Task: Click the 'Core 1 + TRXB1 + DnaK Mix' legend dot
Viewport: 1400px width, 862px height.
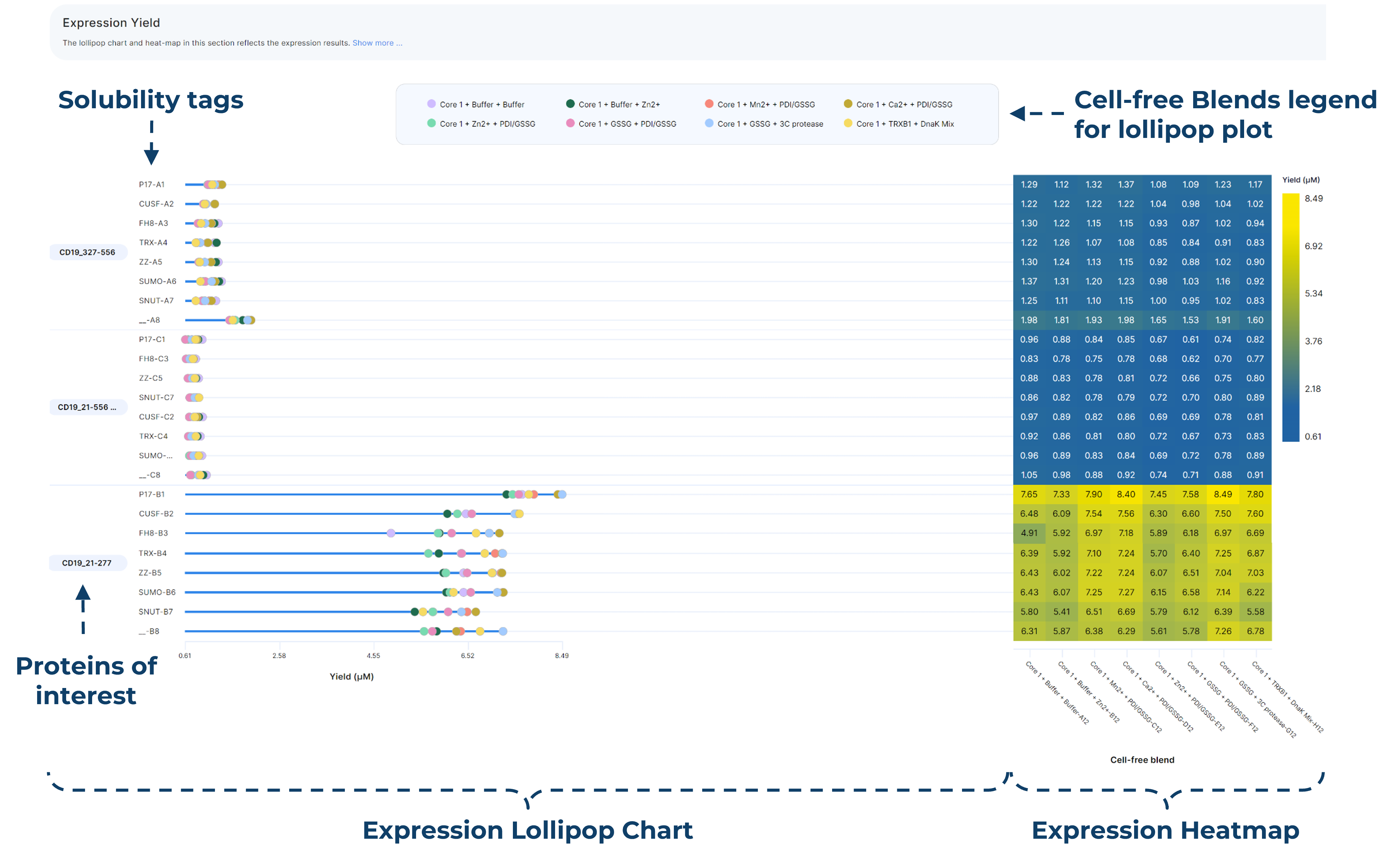Action: (x=848, y=123)
